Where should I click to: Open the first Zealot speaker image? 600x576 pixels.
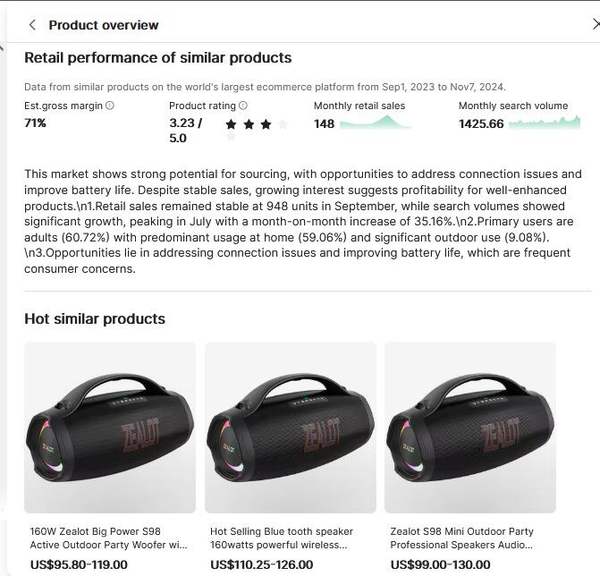click(x=110, y=428)
